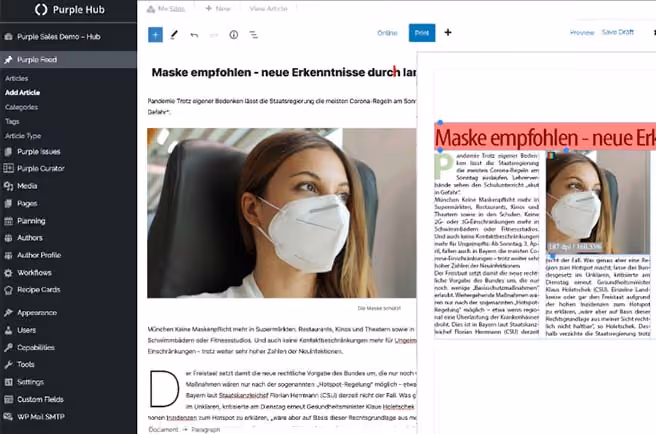Click the Capabilities key icon

[8, 347]
